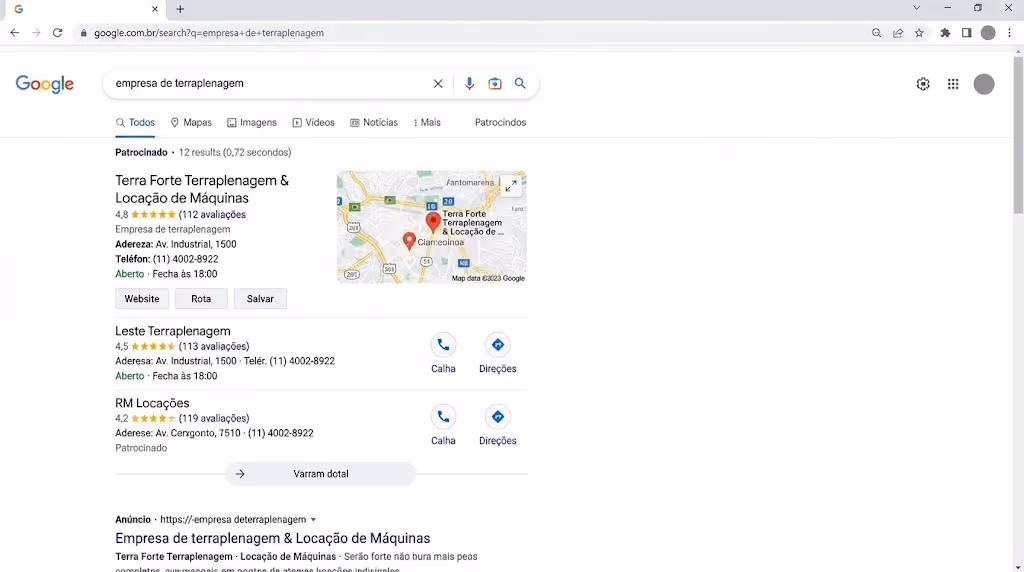Viewport: 1024px width, 572px height.
Task: Switch to the Imagens tab
Action: pyautogui.click(x=252, y=123)
